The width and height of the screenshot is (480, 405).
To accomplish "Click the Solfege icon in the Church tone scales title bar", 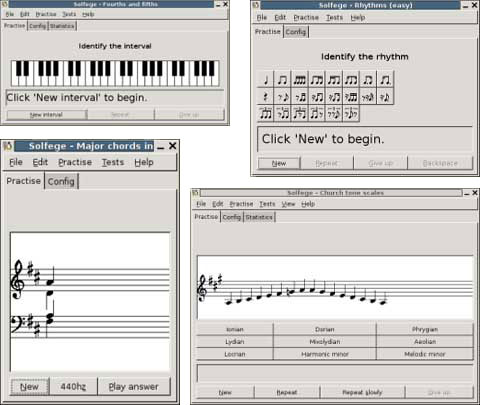I will [195, 193].
